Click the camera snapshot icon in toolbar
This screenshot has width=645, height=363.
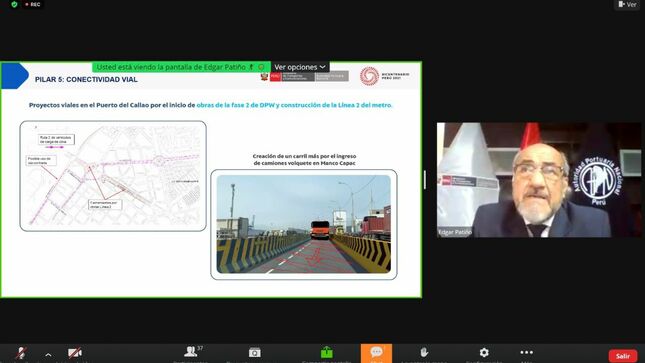tap(255, 353)
